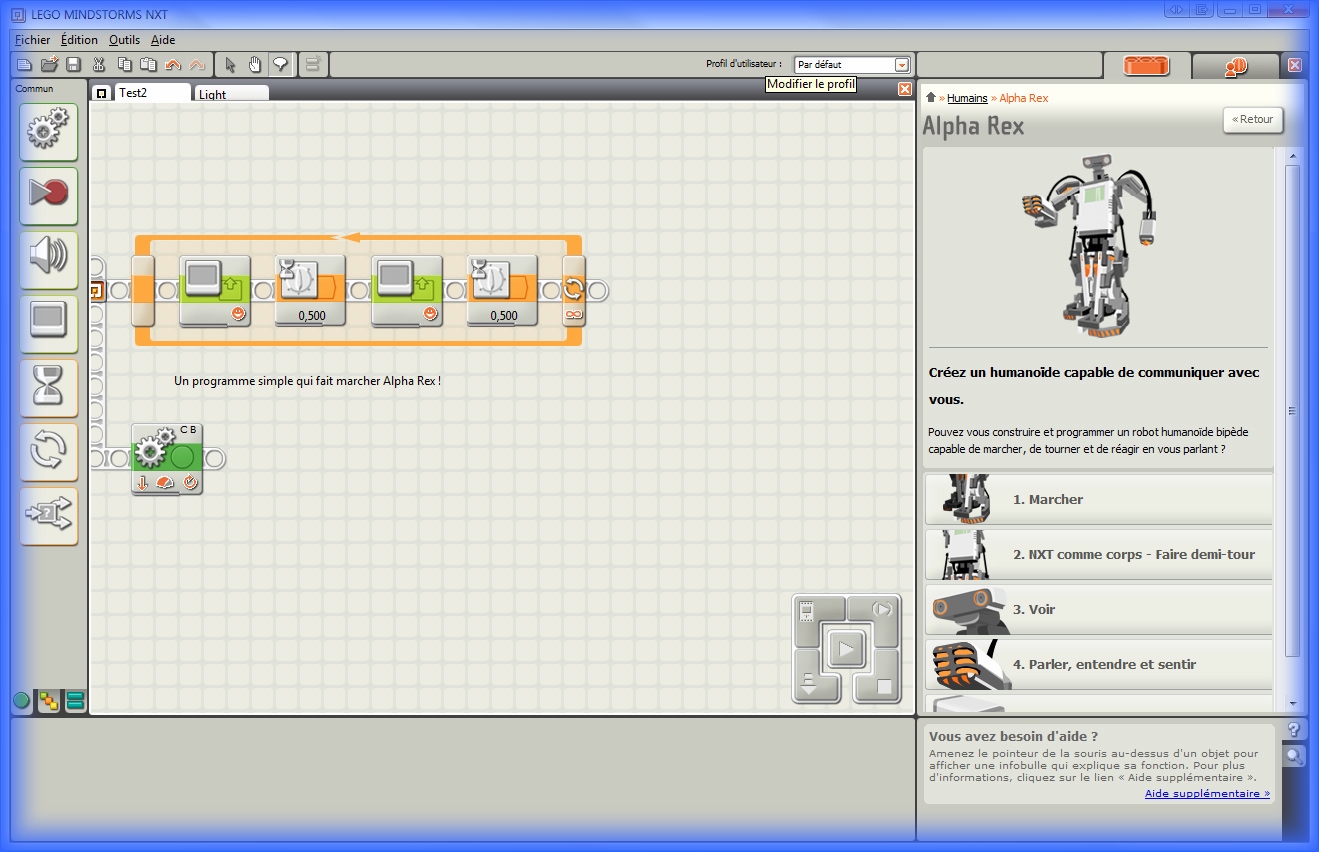This screenshot has height=852, width=1319.
Task: Click the Robo Center scrollbar down arrow
Action: [x=1292, y=703]
